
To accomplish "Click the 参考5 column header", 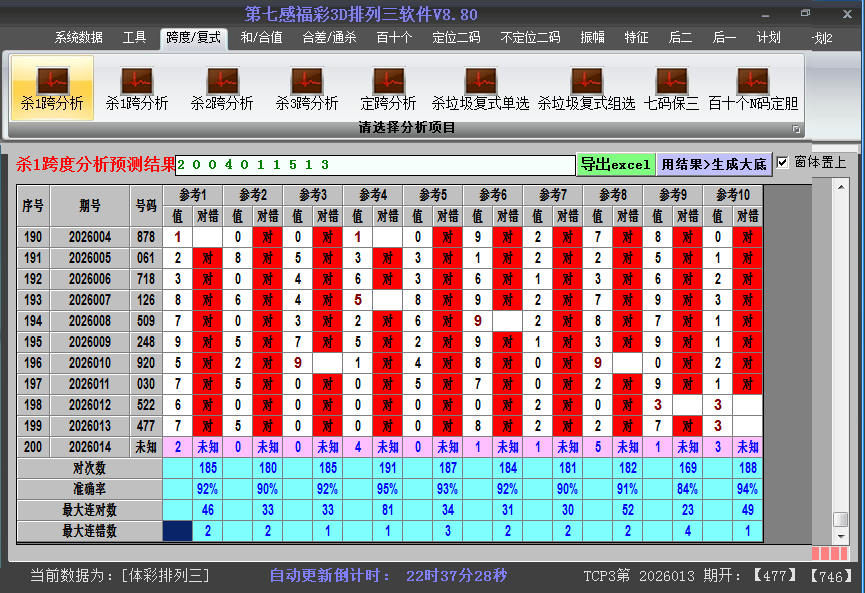I will [433, 194].
